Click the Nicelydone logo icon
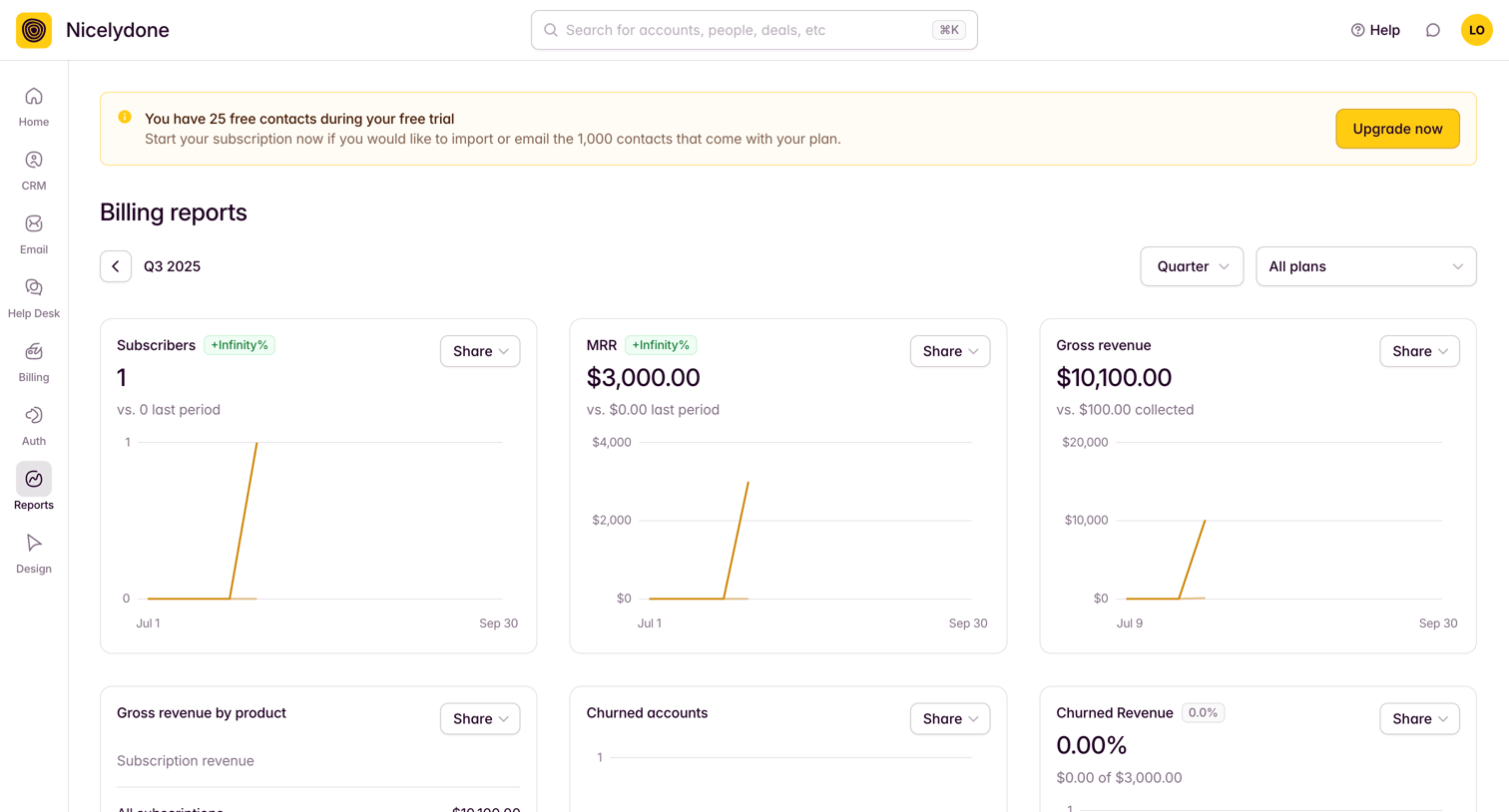Viewport: 1509px width, 812px height. 34,30
